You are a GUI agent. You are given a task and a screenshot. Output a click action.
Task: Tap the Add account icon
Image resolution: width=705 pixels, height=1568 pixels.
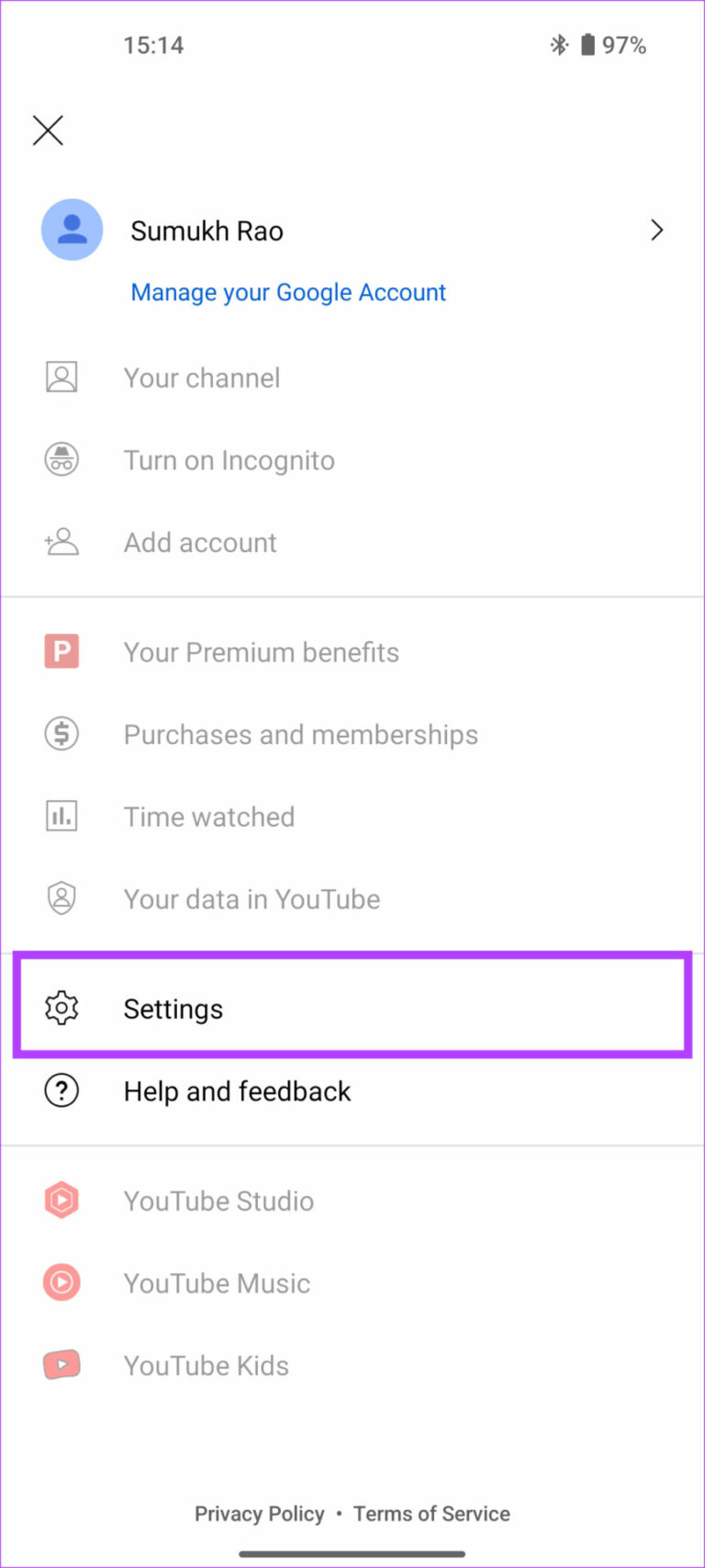pyautogui.click(x=61, y=542)
